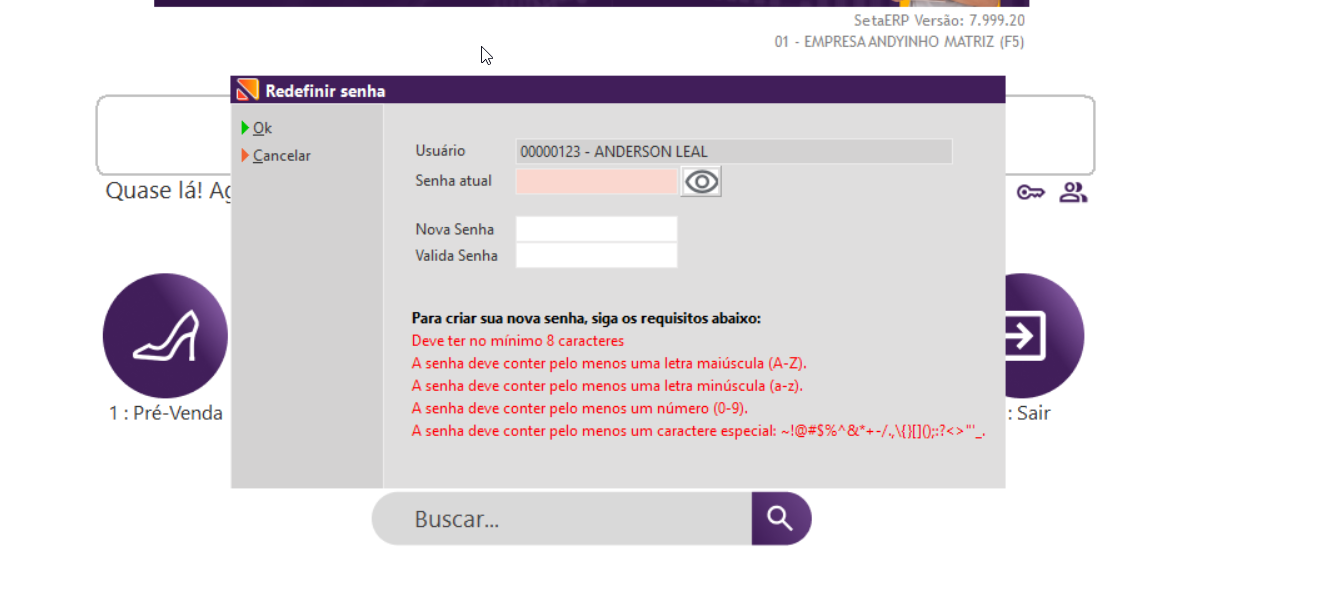Click the users icon in main window
1320x592 pixels.
[x=1073, y=192]
